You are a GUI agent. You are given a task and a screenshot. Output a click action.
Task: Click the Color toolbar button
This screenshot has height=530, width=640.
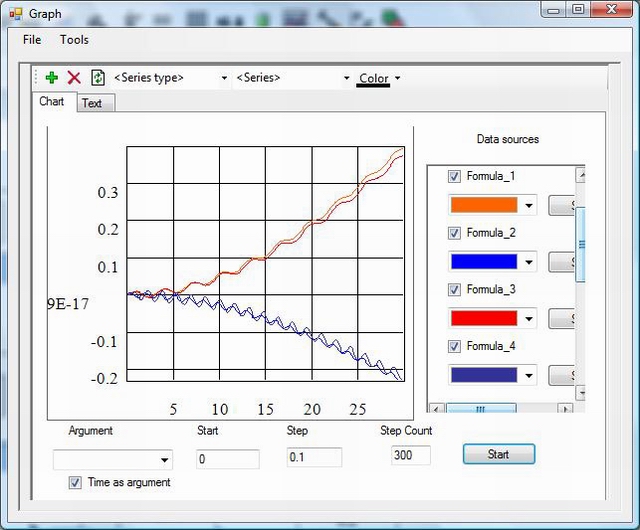coord(373,78)
